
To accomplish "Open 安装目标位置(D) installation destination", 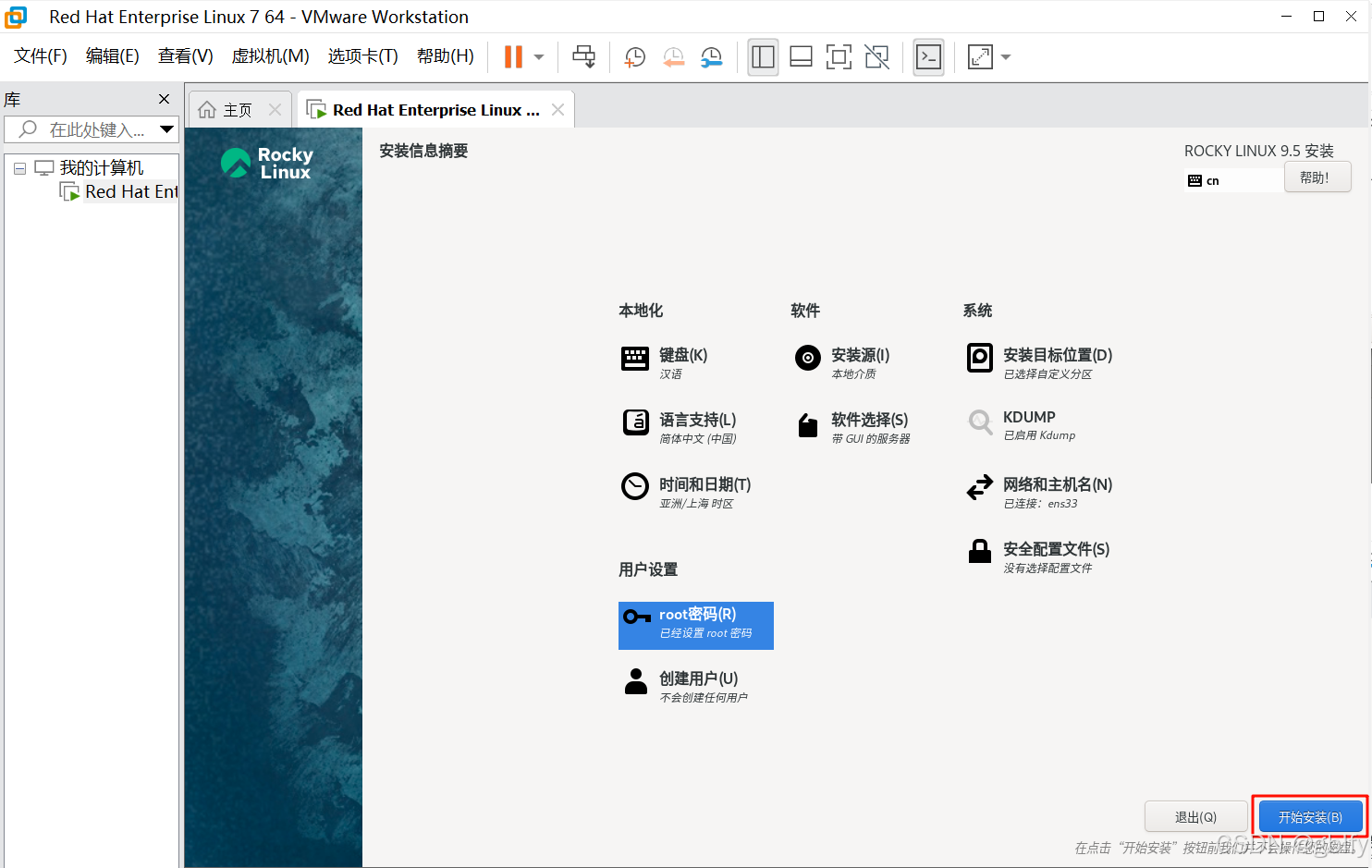I will click(x=1040, y=362).
